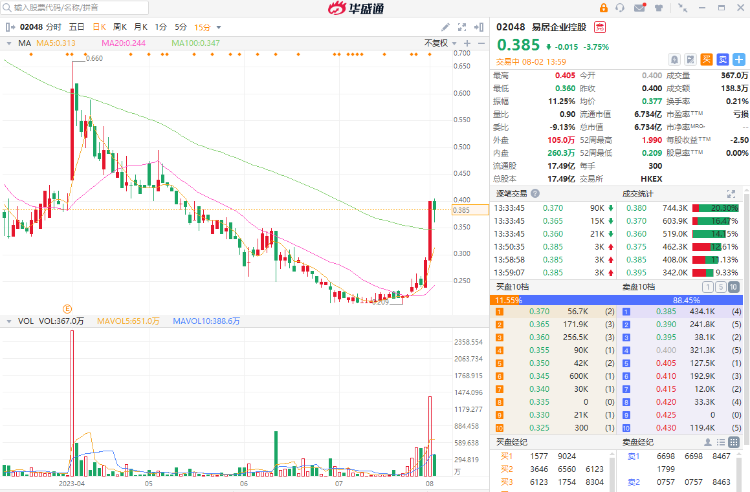Click the broker queue person icon
The image size is (750, 492).
coord(707,442)
